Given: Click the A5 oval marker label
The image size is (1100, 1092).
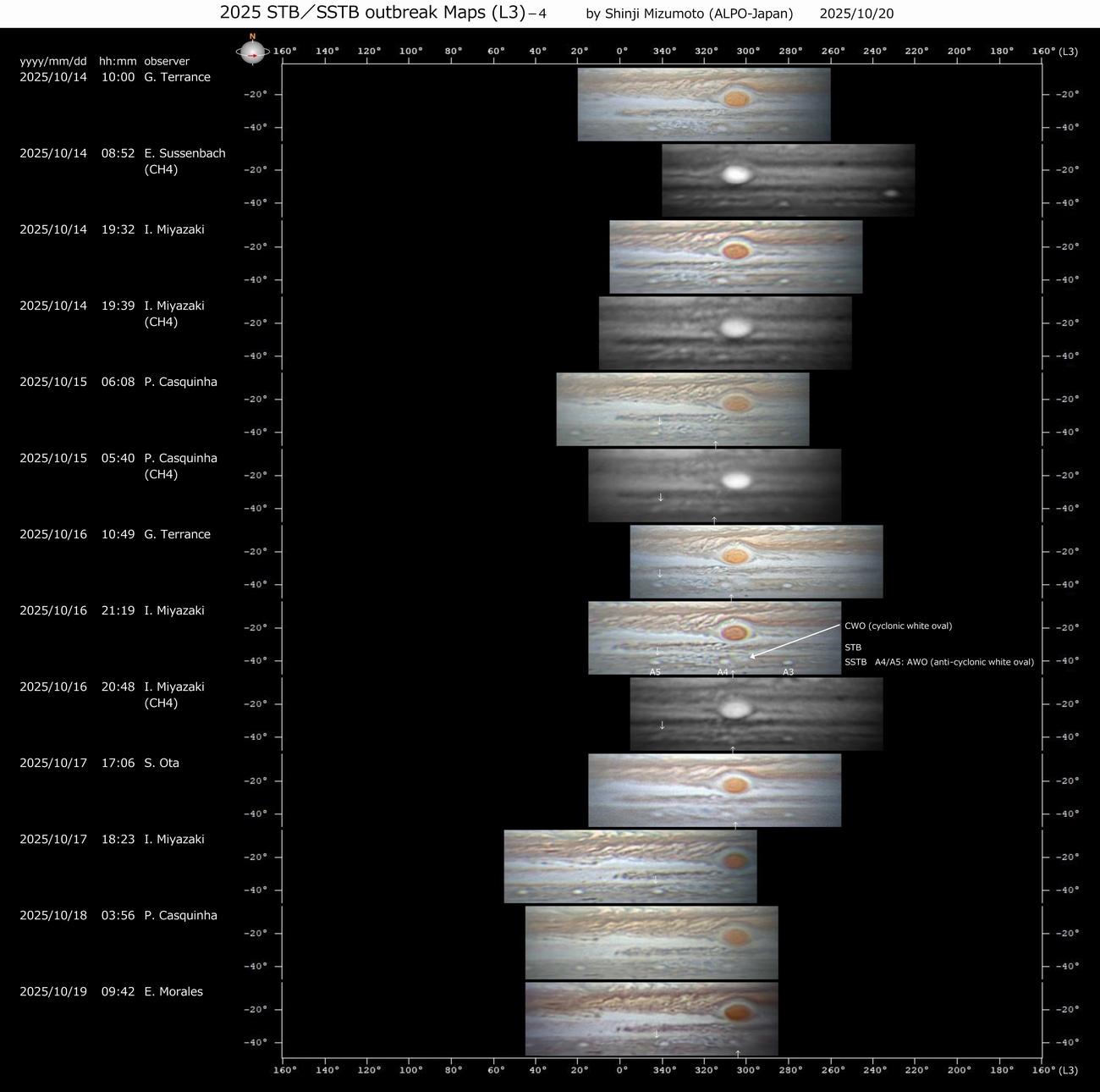Looking at the screenshot, I should click(655, 672).
